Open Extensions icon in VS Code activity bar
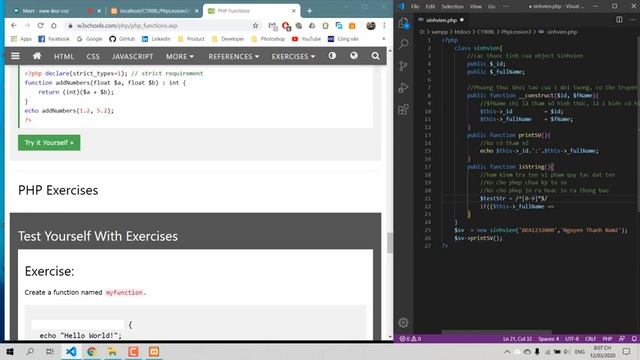Viewport: 640px width, 360px height. [403, 109]
